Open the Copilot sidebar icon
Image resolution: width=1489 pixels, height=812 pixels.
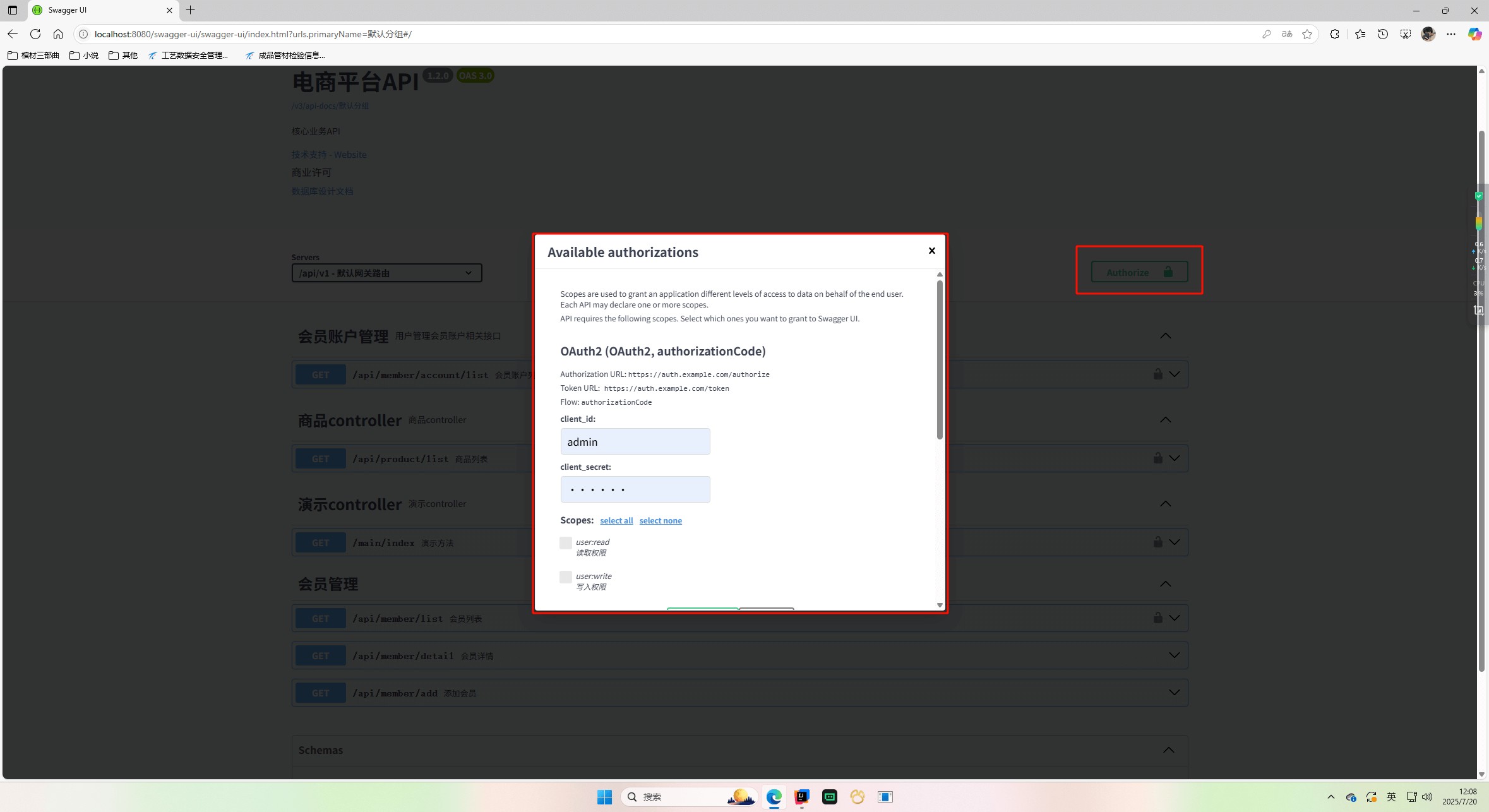(1474, 34)
